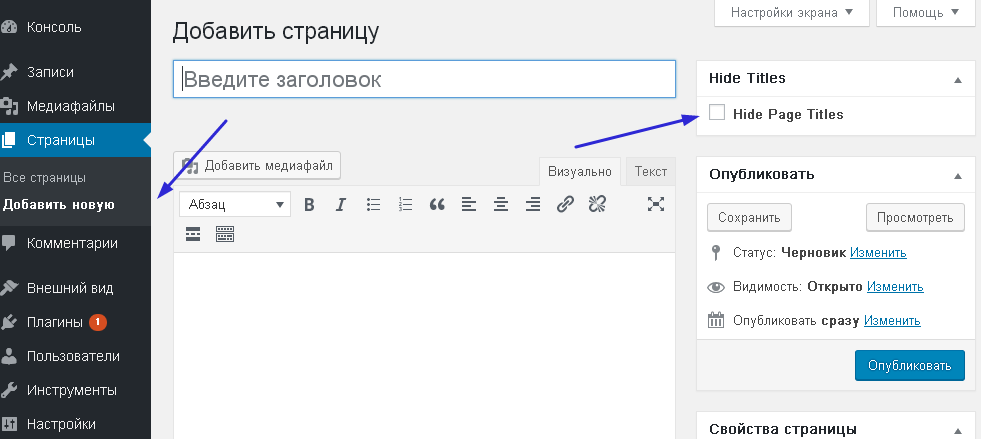Insert a bulleted list
Image resolution: width=981 pixels, height=439 pixels.
pyautogui.click(x=373, y=204)
